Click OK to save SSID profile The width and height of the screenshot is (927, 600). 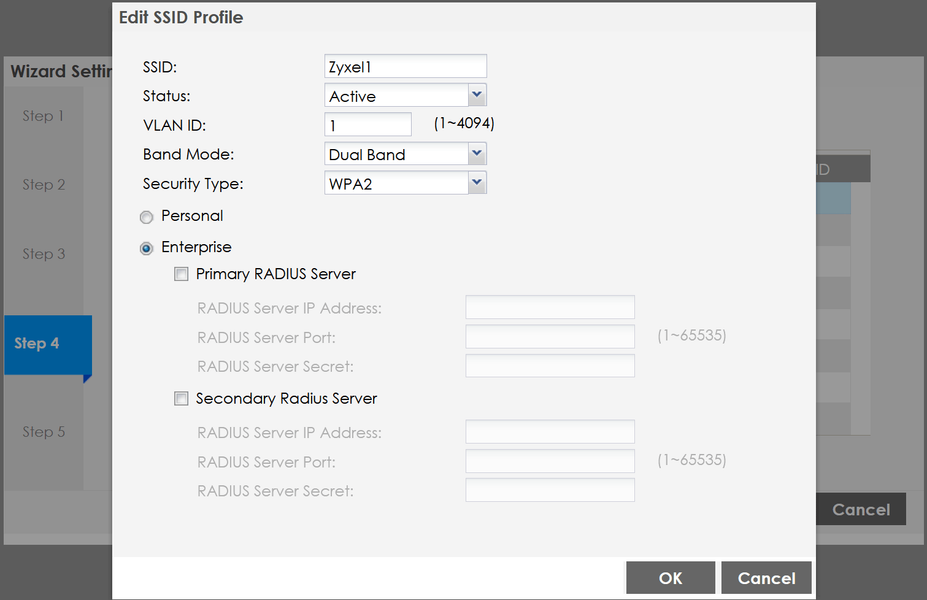pyautogui.click(x=670, y=578)
